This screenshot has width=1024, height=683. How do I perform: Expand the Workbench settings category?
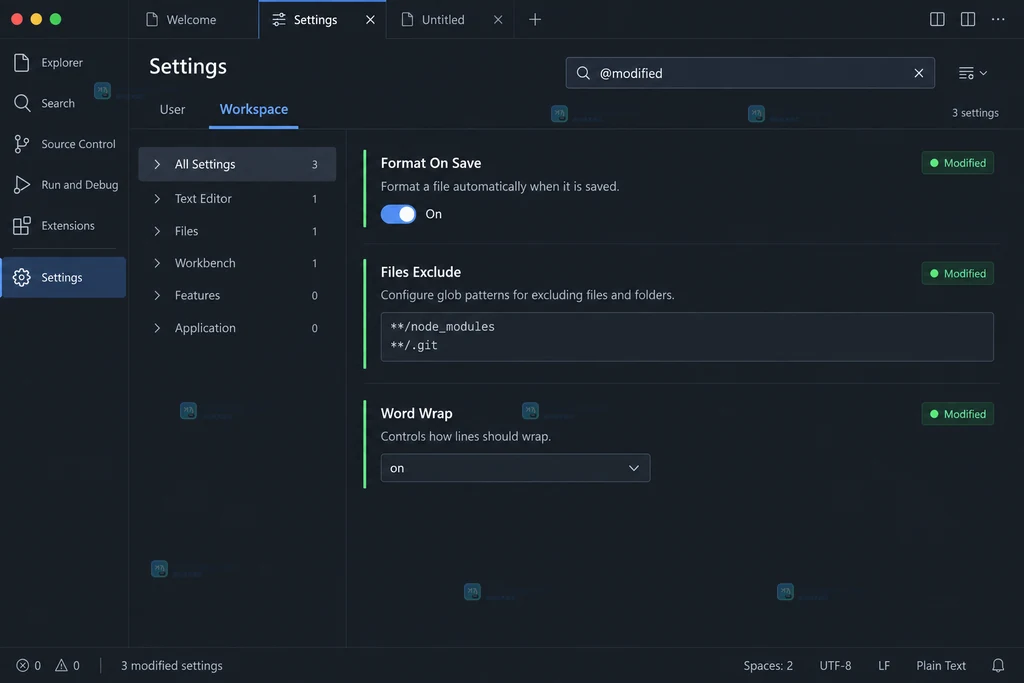click(237, 263)
